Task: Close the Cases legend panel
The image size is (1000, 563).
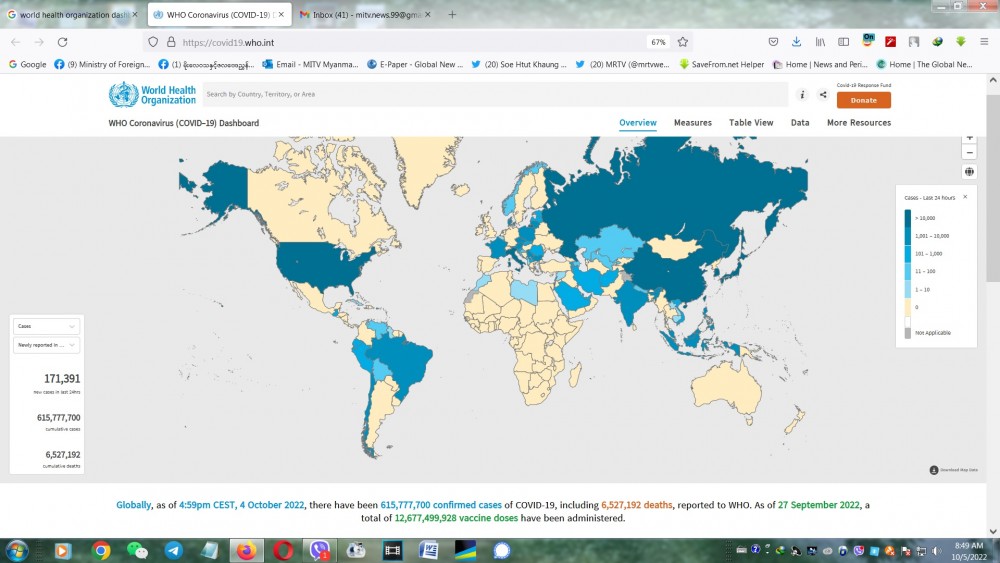Action: (x=965, y=197)
